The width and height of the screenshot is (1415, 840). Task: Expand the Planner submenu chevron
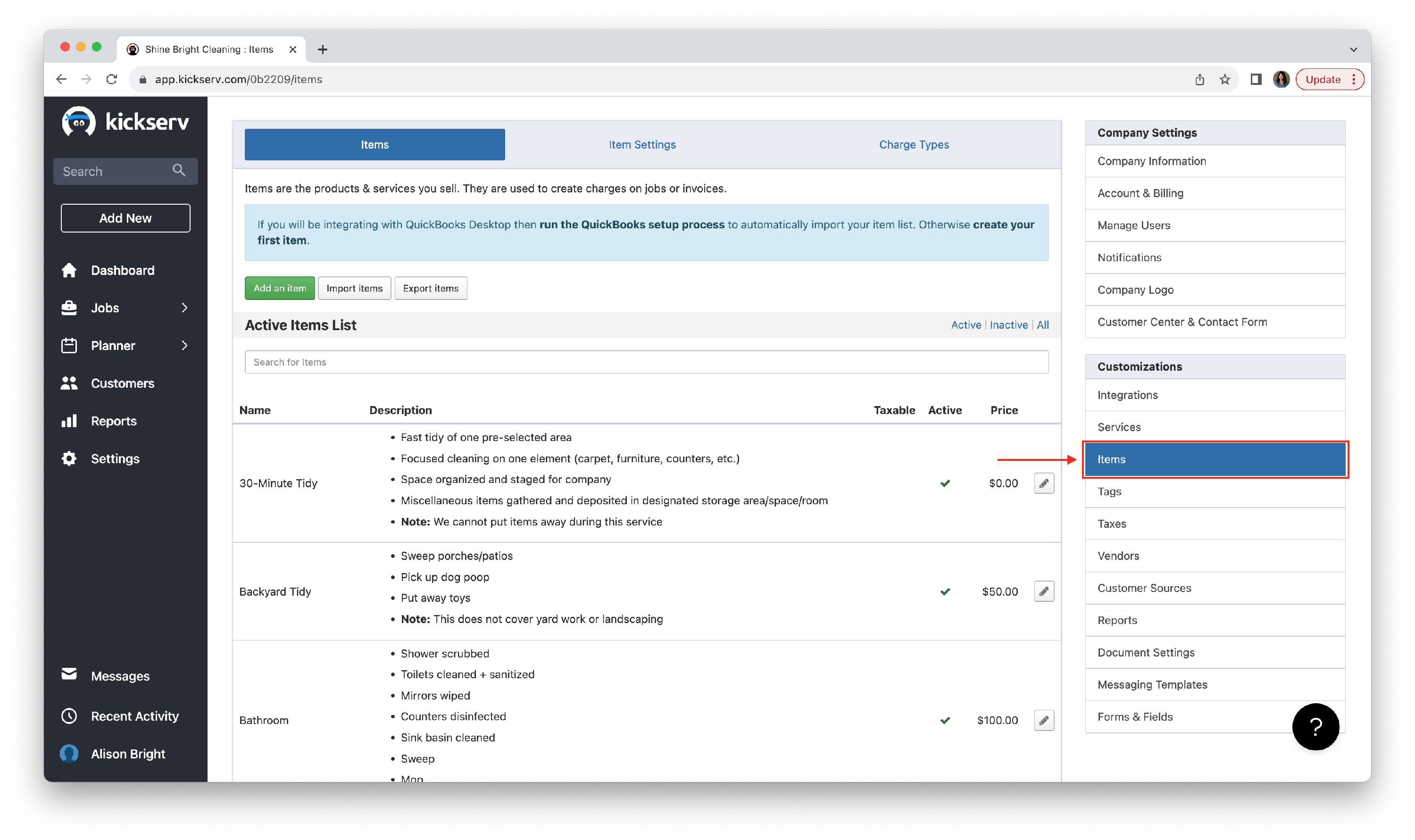tap(184, 345)
